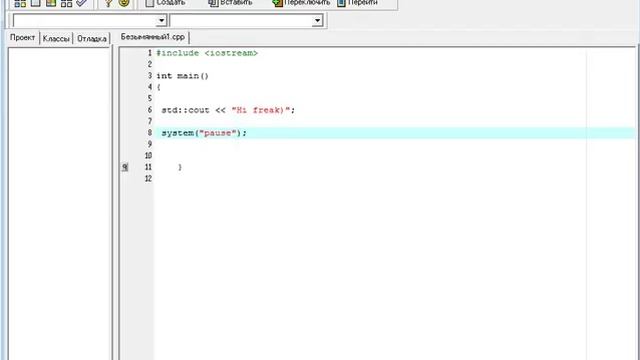Select the Безымянный1.cpp editor tab
640x360 pixels.
[x=153, y=37]
